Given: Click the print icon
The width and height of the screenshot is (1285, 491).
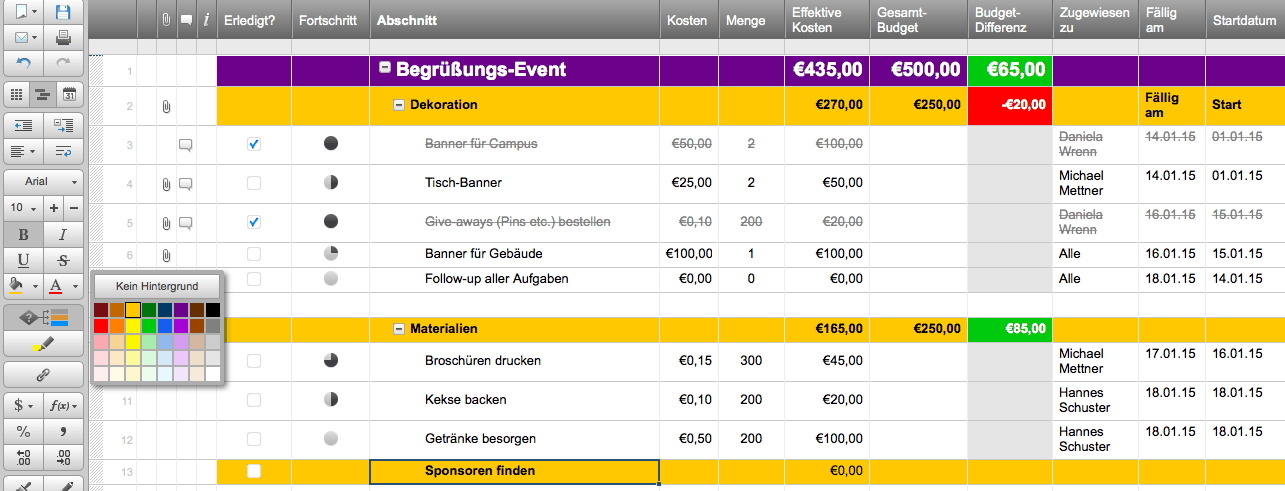Looking at the screenshot, I should [63, 38].
